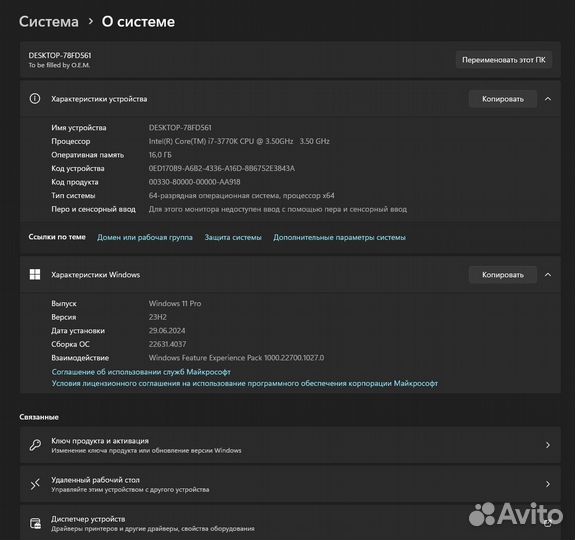Viewport: 575px width, 540px height.
Task: Click the Связанные section heading
Action: [39, 417]
